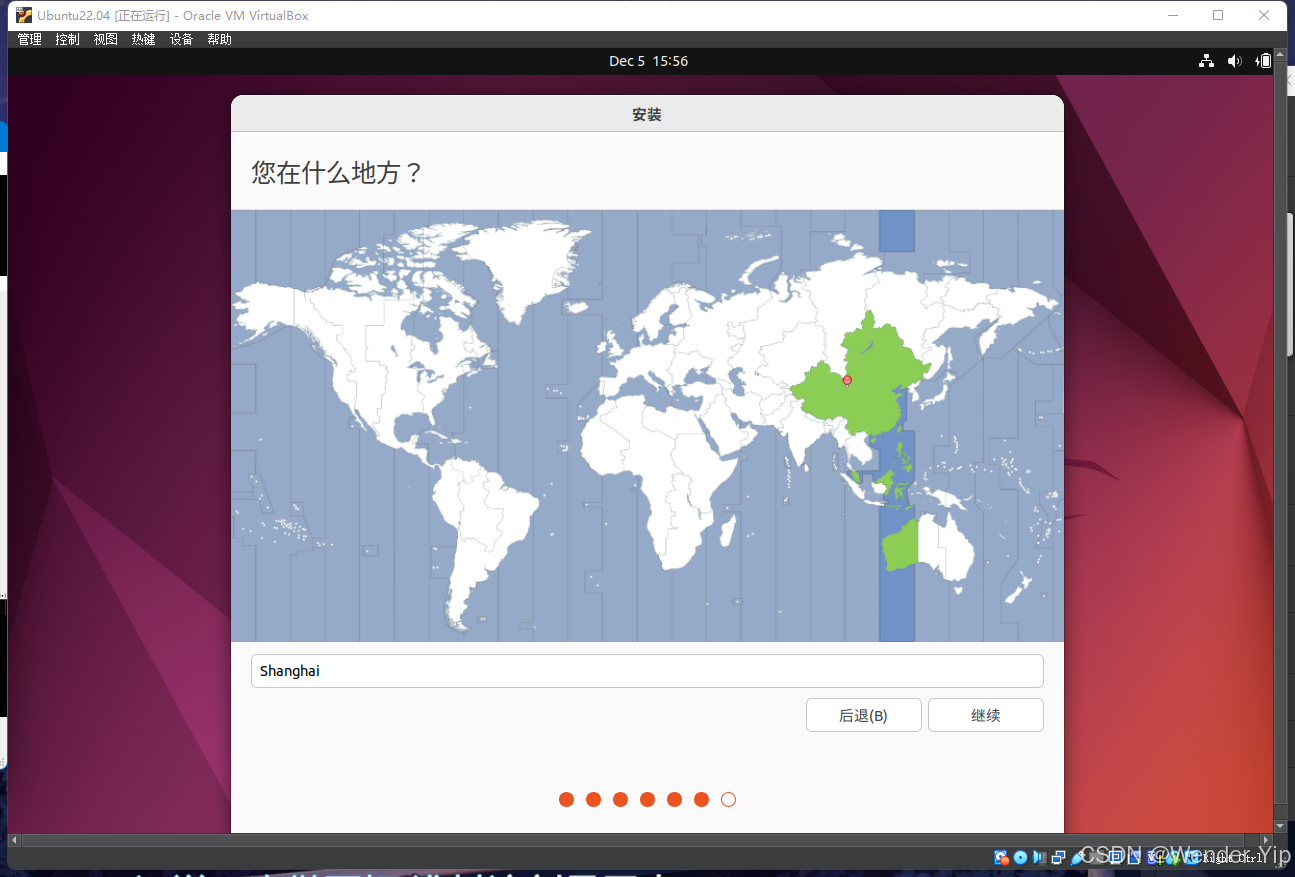The height and width of the screenshot is (877, 1295).
Task: Click the Ubuntu volume speaker icon
Action: point(1235,61)
